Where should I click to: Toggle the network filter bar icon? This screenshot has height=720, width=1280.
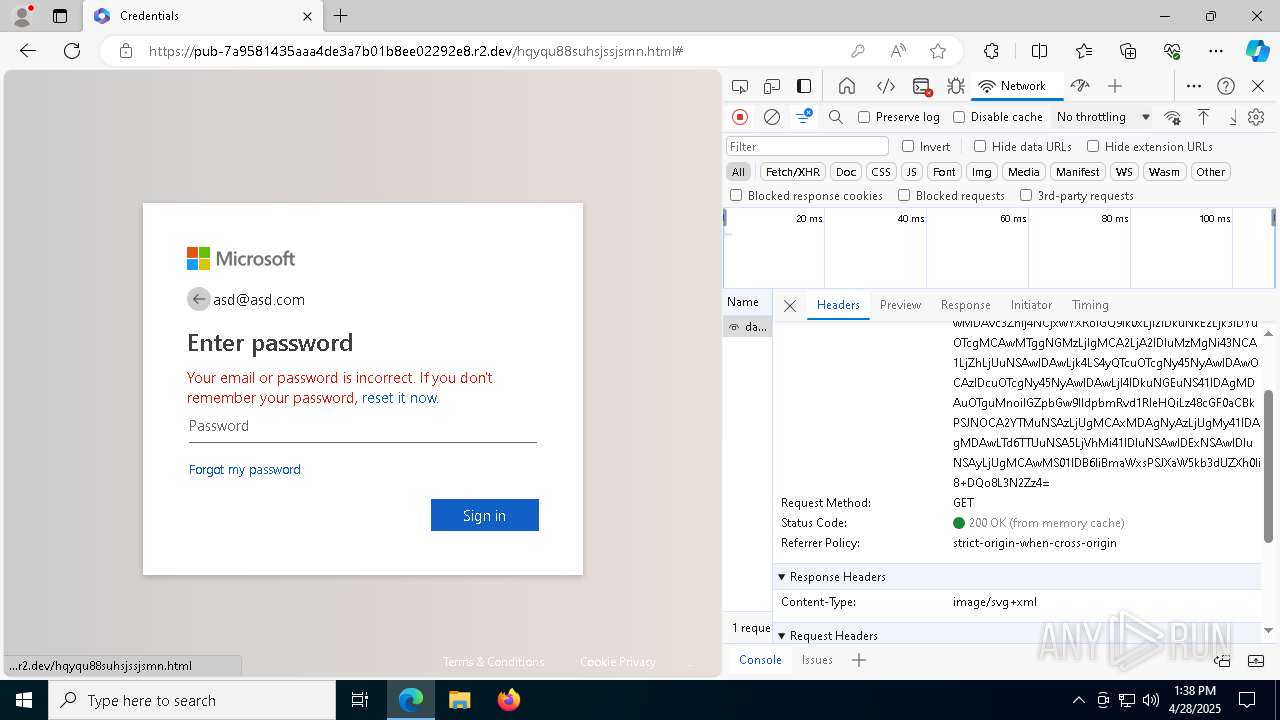pyautogui.click(x=804, y=117)
